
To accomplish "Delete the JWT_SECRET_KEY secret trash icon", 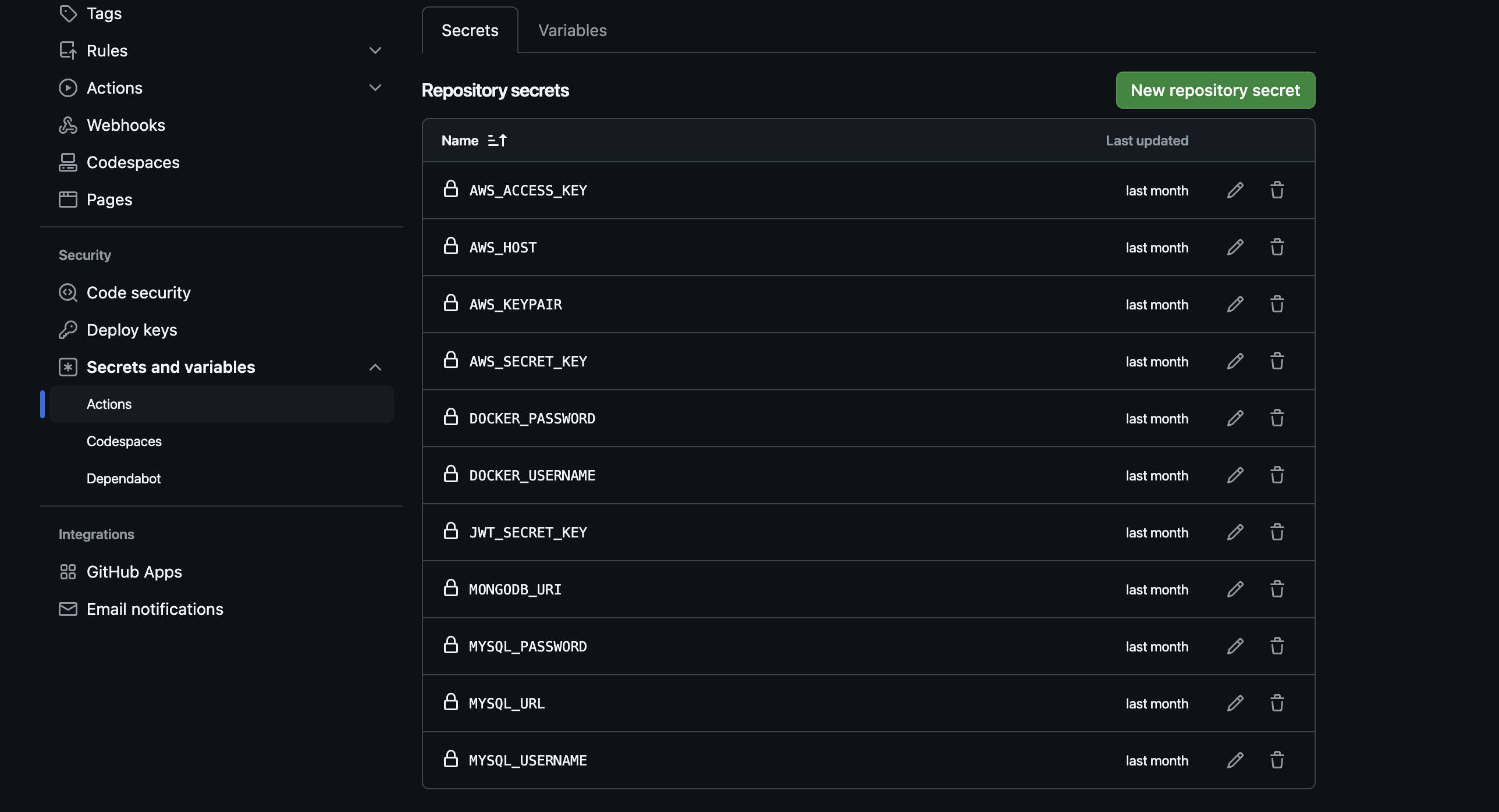I will coord(1277,532).
